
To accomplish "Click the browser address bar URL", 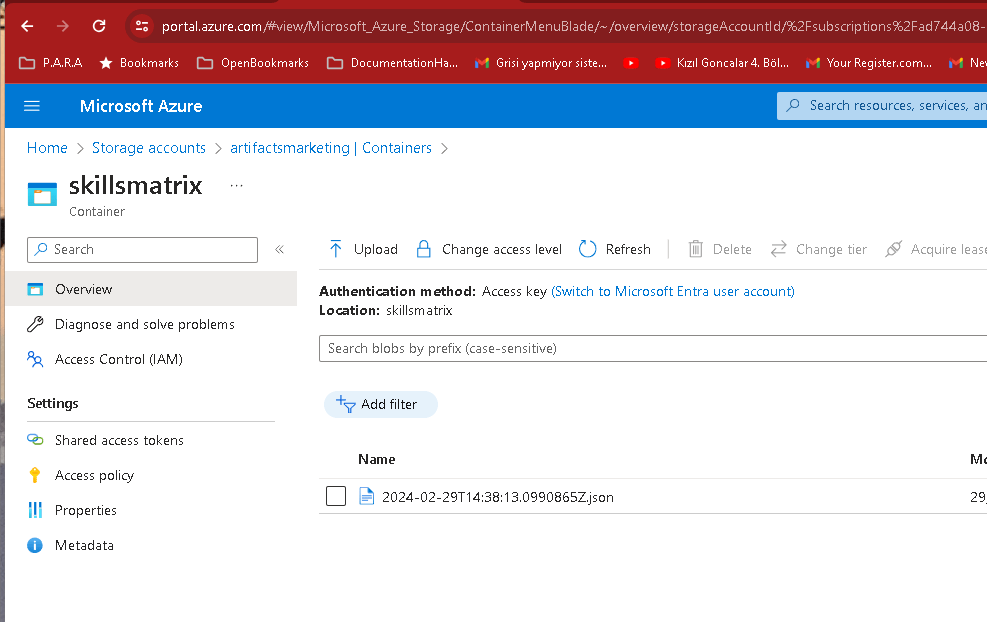I will (573, 26).
